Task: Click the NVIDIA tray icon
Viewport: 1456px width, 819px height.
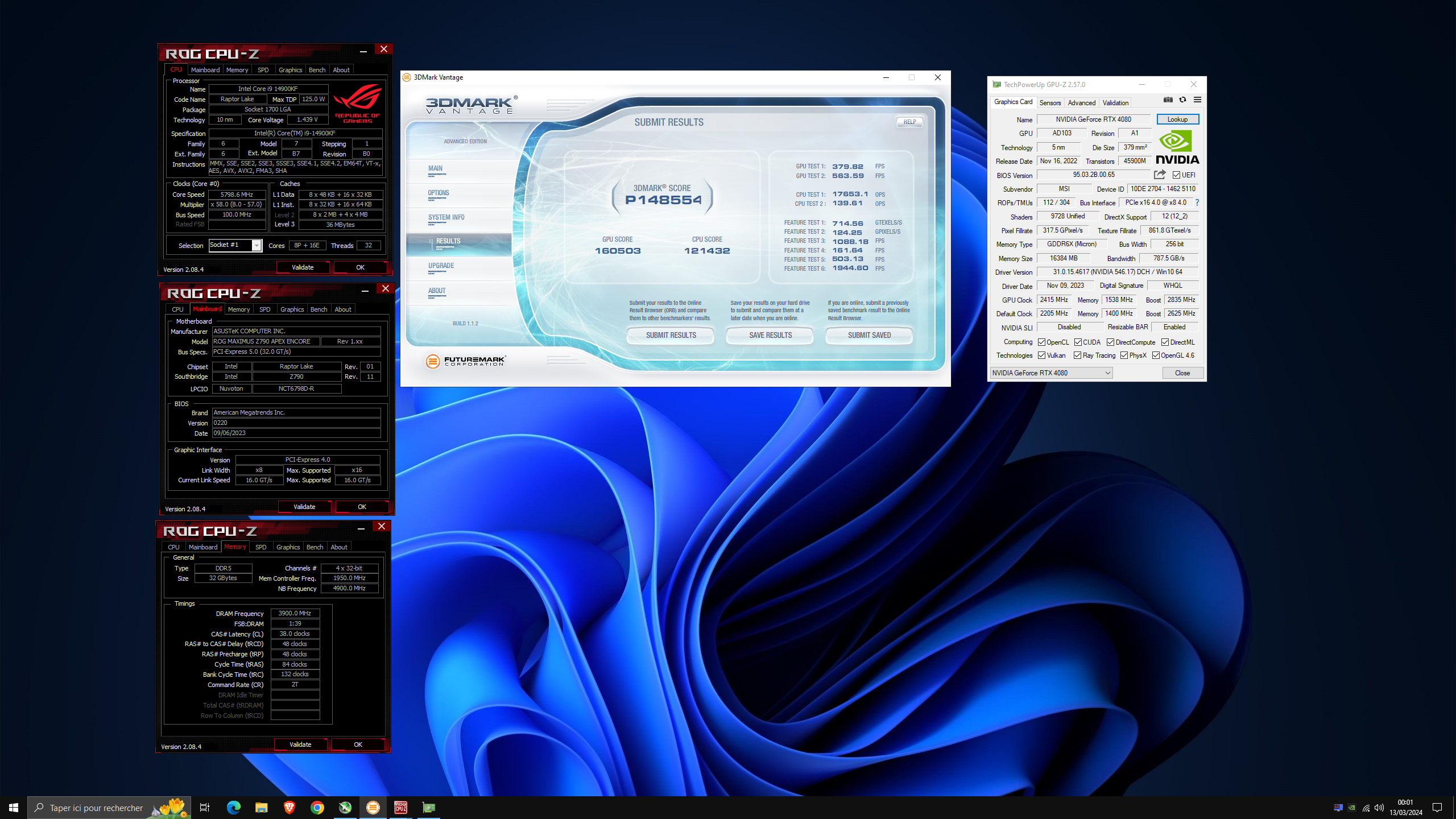Action: coord(1352,808)
